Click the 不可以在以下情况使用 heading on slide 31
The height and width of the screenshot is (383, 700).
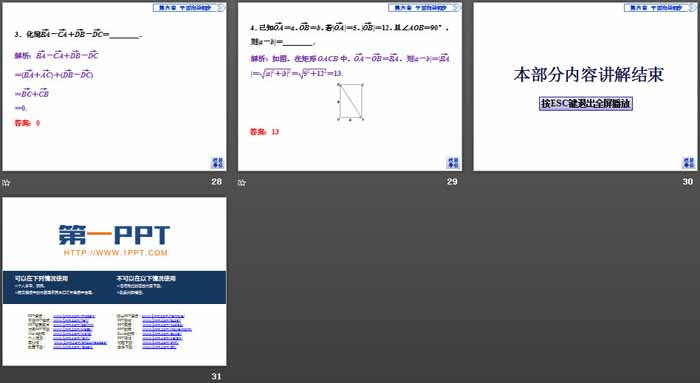point(146,278)
